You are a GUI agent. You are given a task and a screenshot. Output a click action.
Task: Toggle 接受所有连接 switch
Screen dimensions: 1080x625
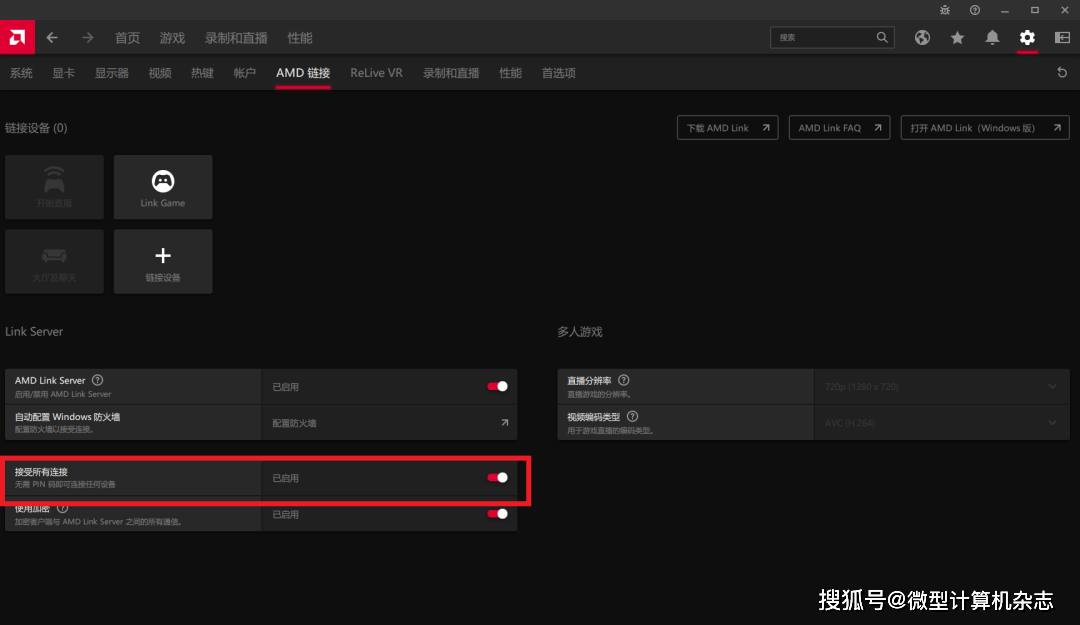point(497,478)
